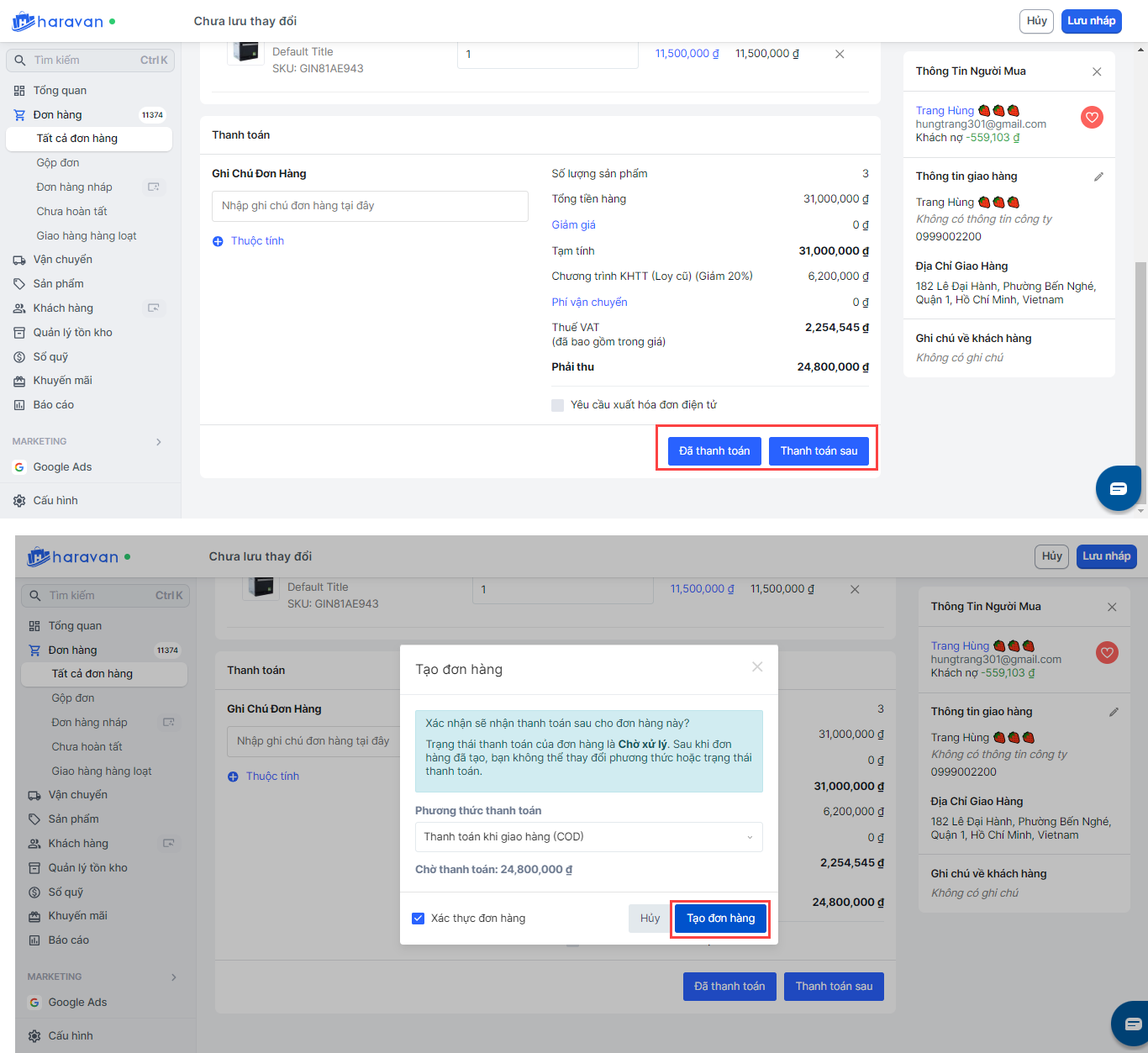Viewport: 1148px width, 1053px height.
Task: Uncheck Xác thực đơn hàng in the dialog
Action: tap(418, 918)
